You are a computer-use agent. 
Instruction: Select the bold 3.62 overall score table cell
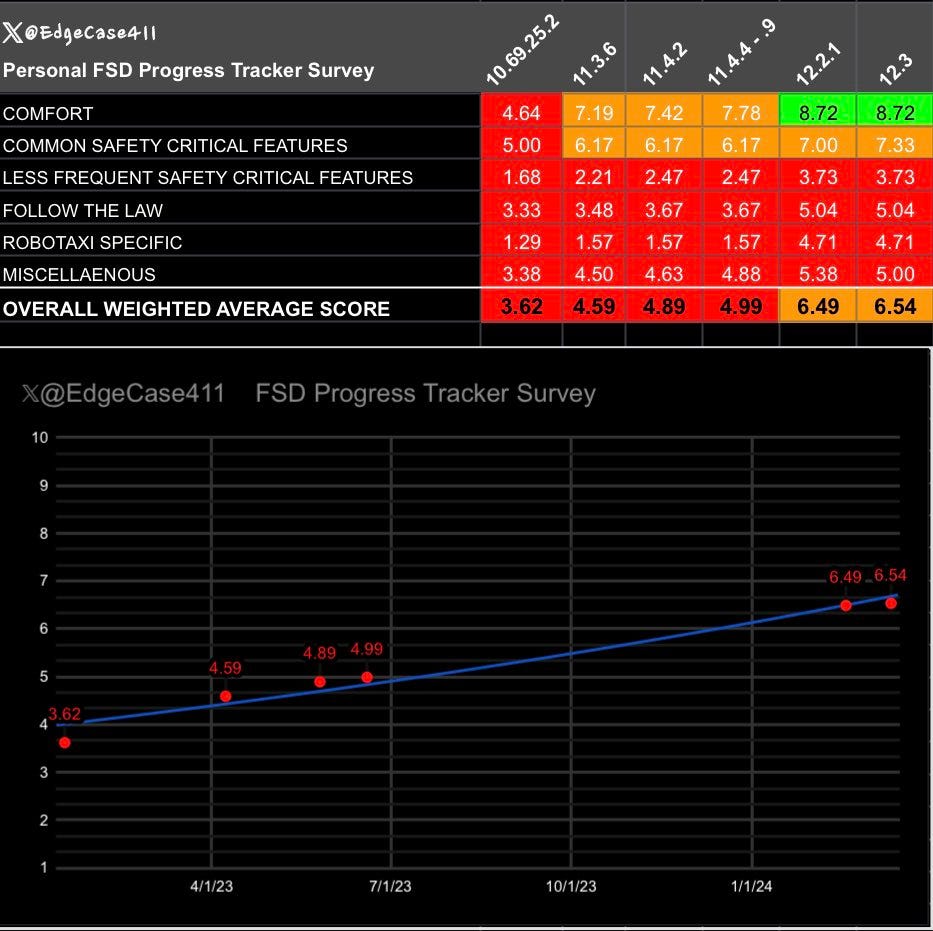point(521,306)
